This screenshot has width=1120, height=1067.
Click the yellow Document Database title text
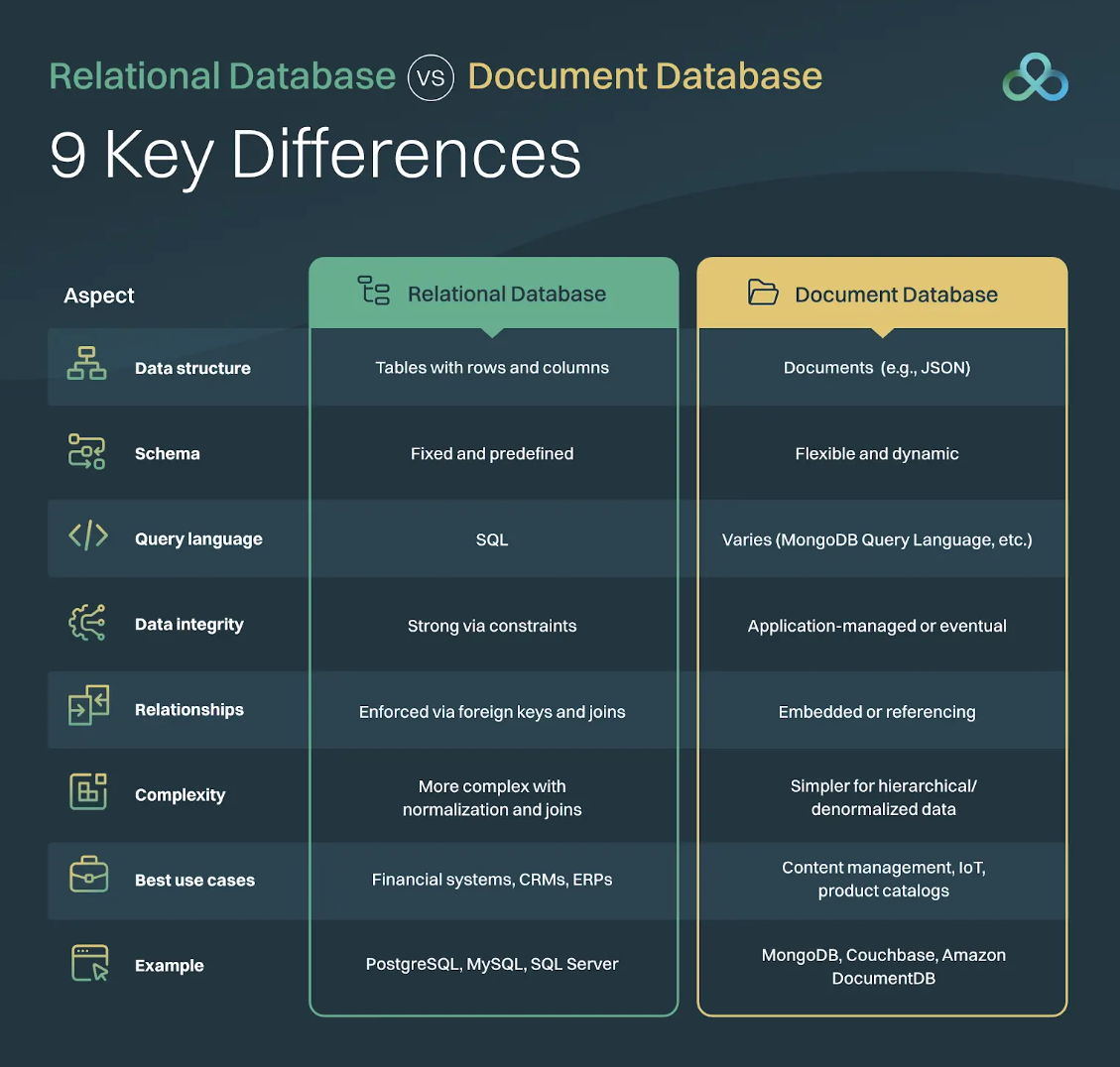pos(645,76)
